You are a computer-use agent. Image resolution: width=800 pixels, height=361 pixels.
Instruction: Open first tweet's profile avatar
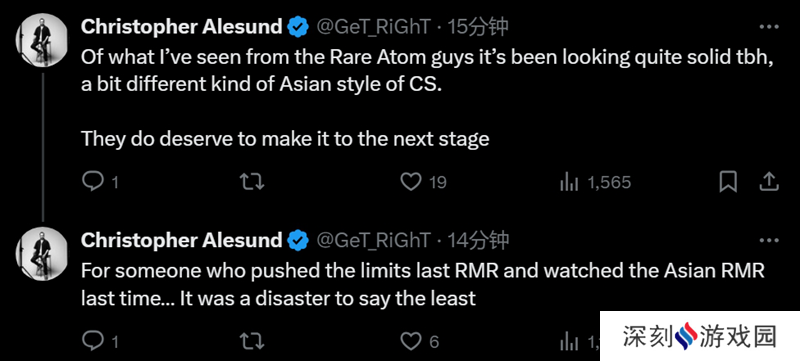[42, 40]
